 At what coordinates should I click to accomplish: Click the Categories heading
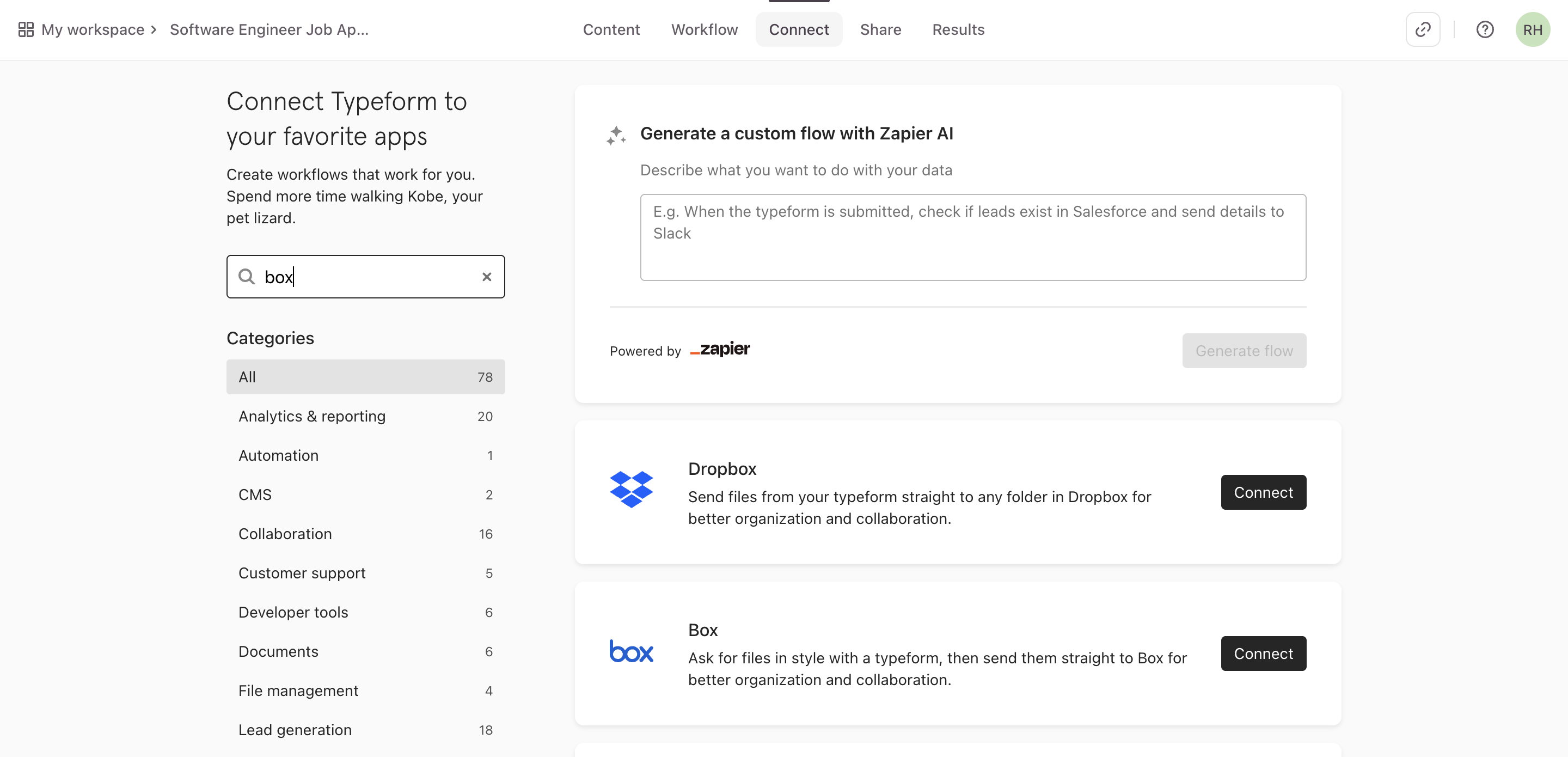[x=270, y=338]
